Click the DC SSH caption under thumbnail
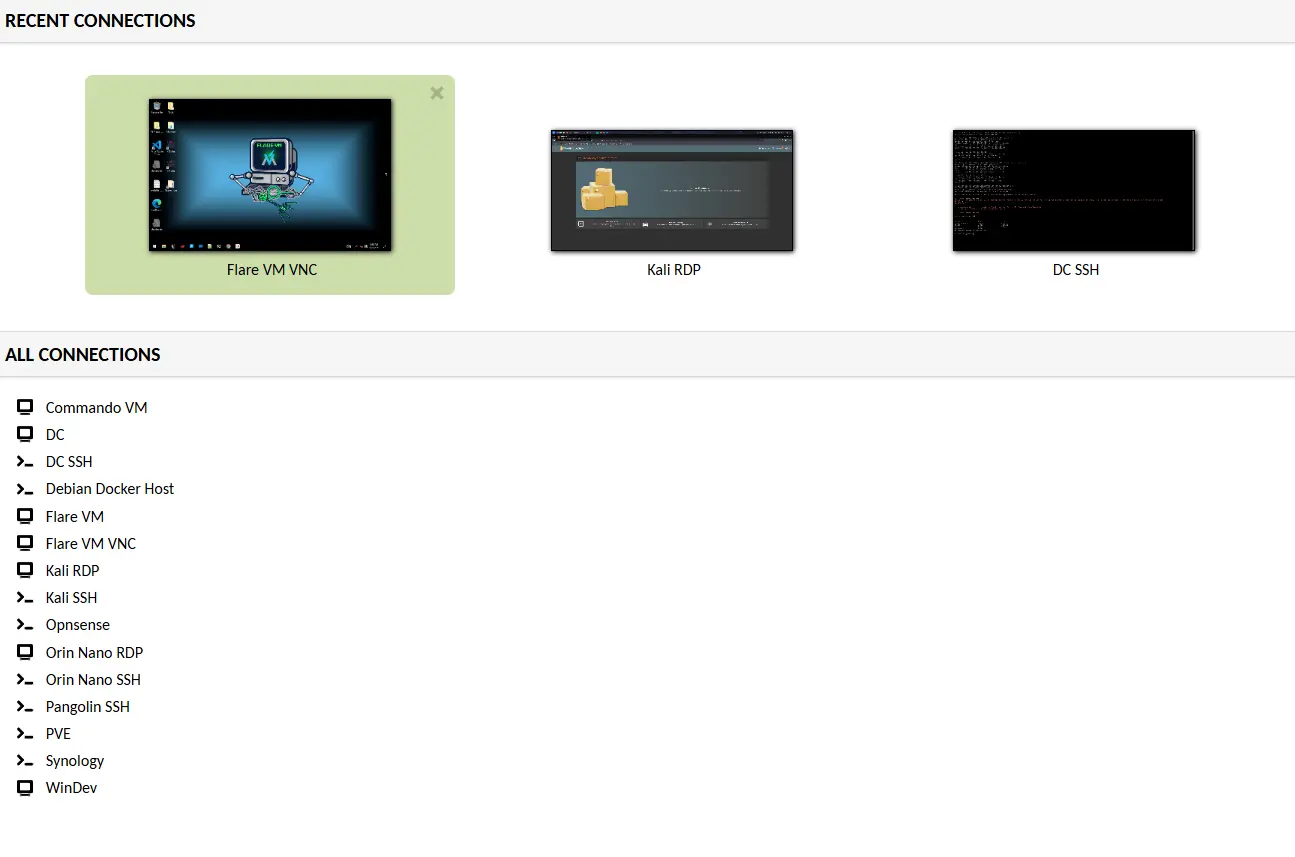The height and width of the screenshot is (857, 1295). [1076, 270]
